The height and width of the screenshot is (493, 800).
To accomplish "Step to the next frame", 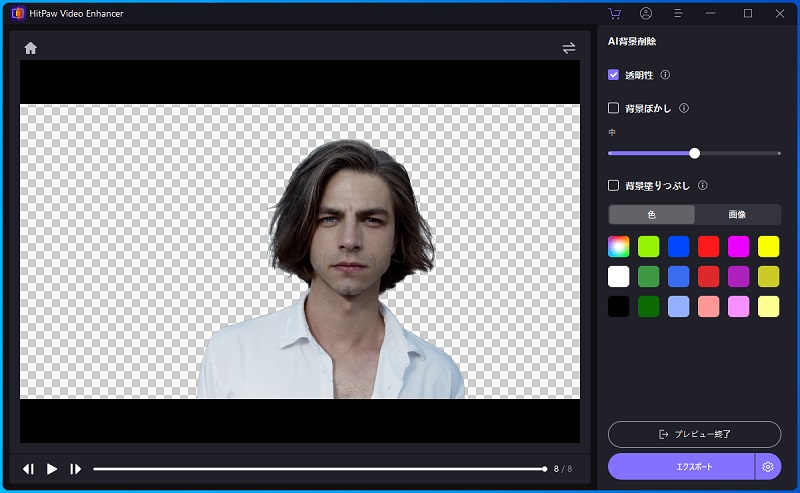I will coord(75,469).
